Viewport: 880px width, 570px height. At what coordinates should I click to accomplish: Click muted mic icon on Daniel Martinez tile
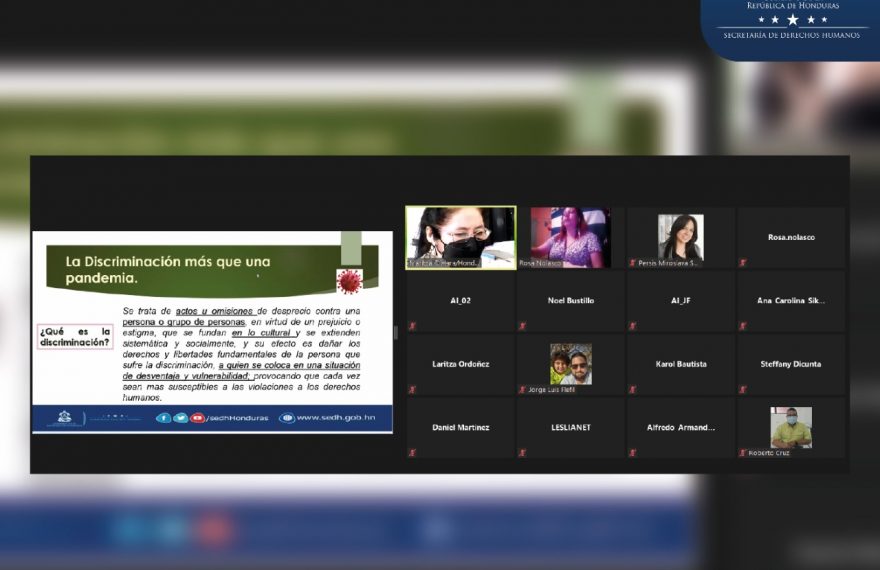pyautogui.click(x=412, y=453)
